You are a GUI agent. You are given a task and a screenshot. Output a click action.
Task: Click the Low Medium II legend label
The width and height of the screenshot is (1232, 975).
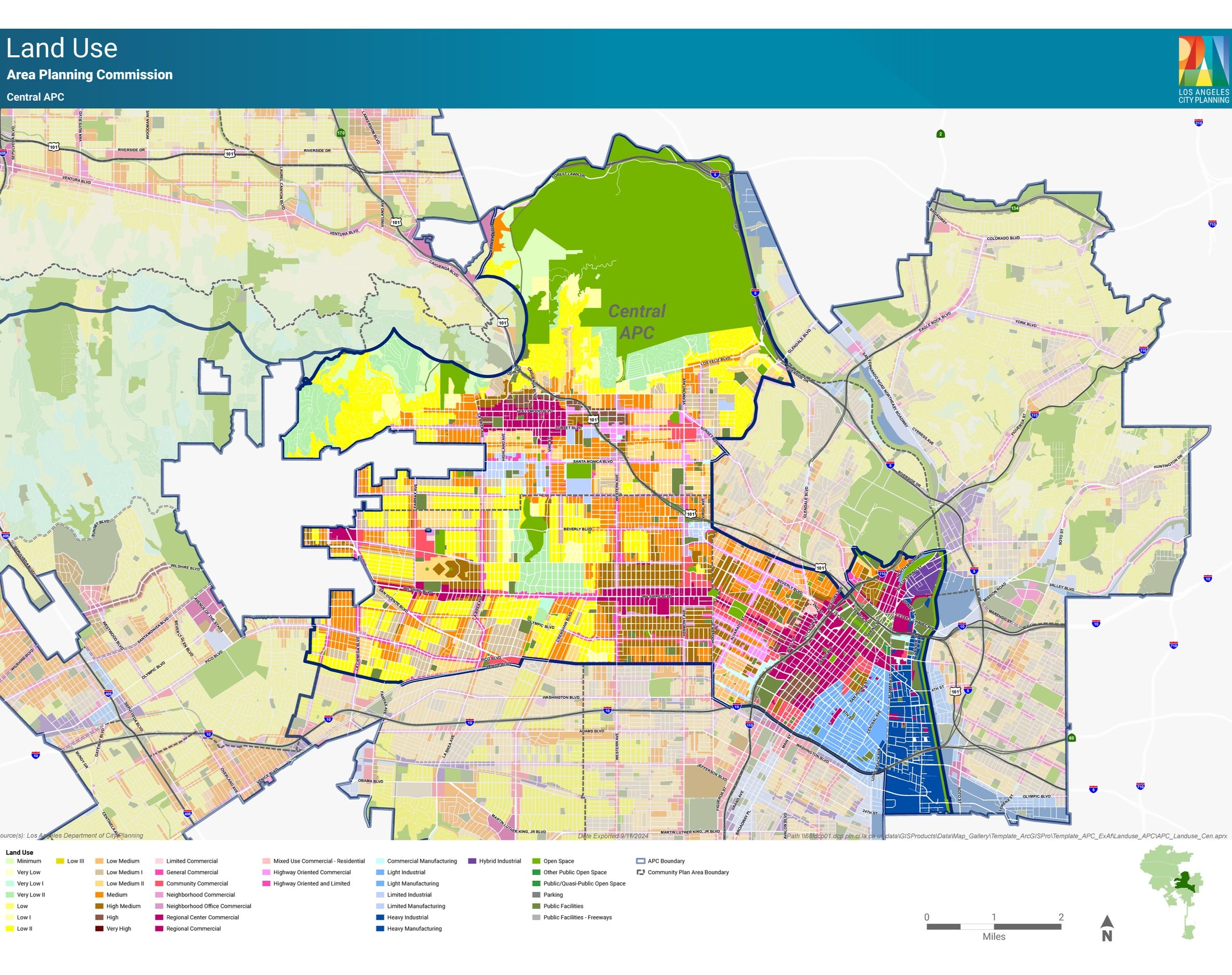pyautogui.click(x=125, y=883)
